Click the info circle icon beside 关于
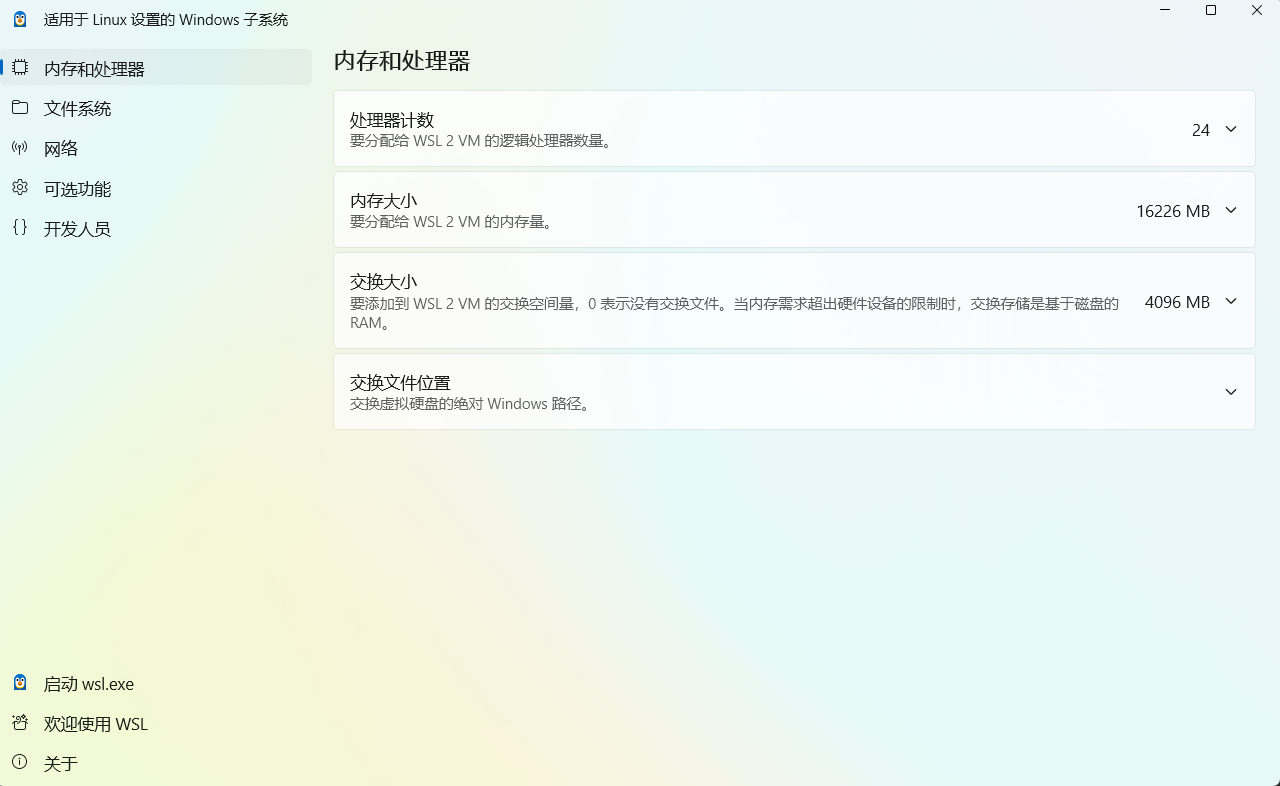 20,763
